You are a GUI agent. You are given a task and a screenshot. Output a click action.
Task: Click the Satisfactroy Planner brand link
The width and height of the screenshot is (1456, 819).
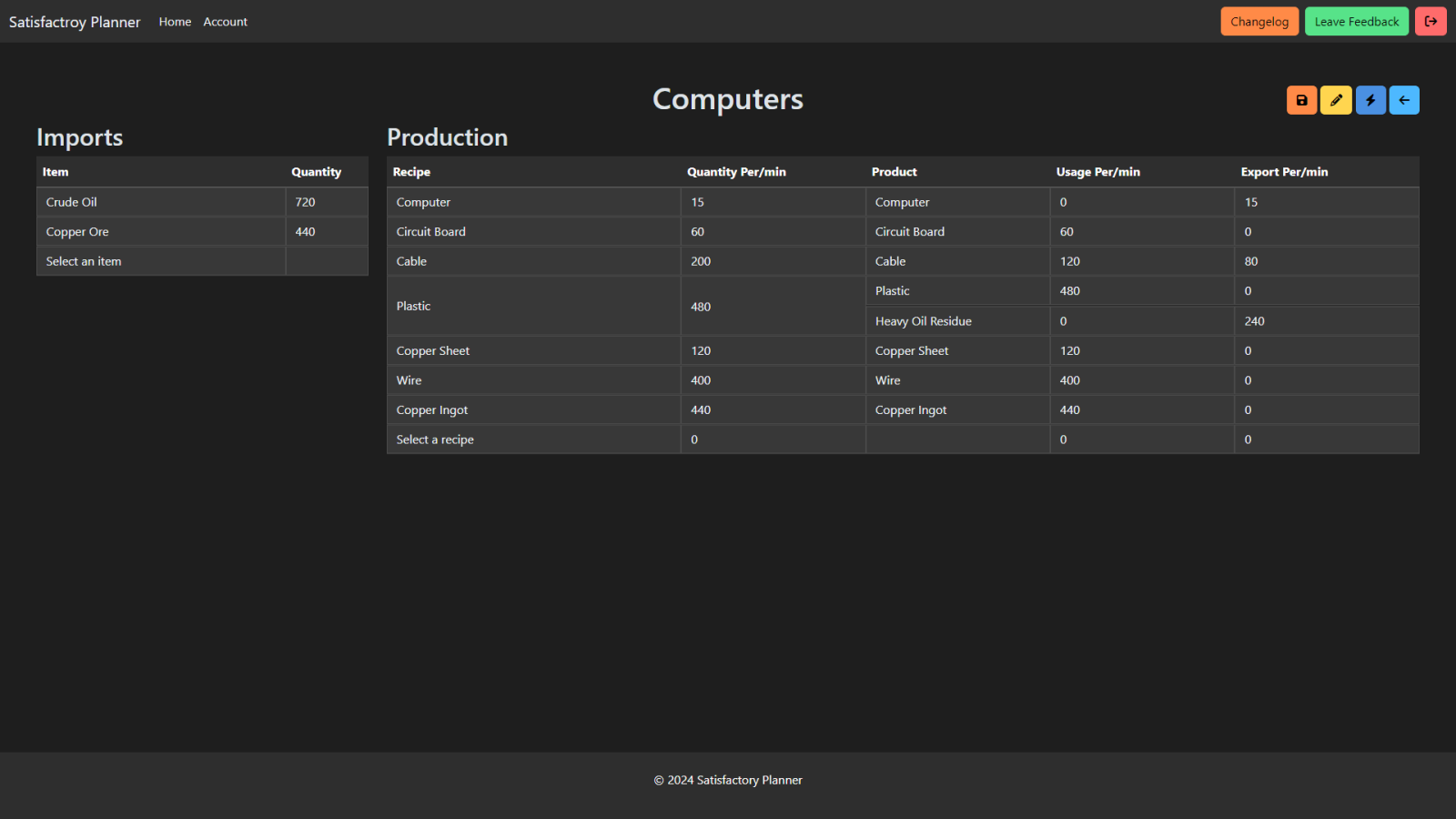tap(75, 21)
